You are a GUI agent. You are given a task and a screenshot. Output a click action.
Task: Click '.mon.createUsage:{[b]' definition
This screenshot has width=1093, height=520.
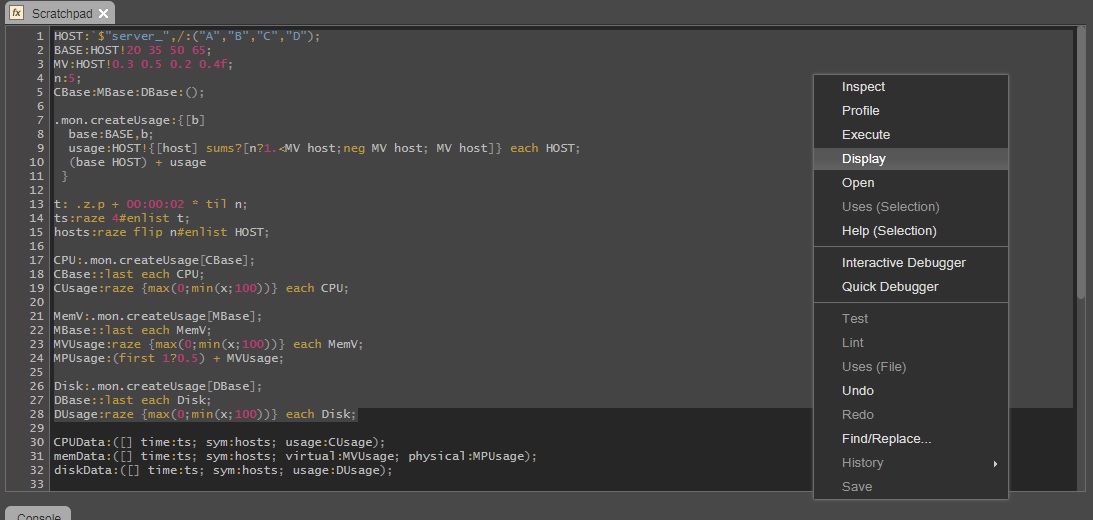pyautogui.click(x=129, y=120)
